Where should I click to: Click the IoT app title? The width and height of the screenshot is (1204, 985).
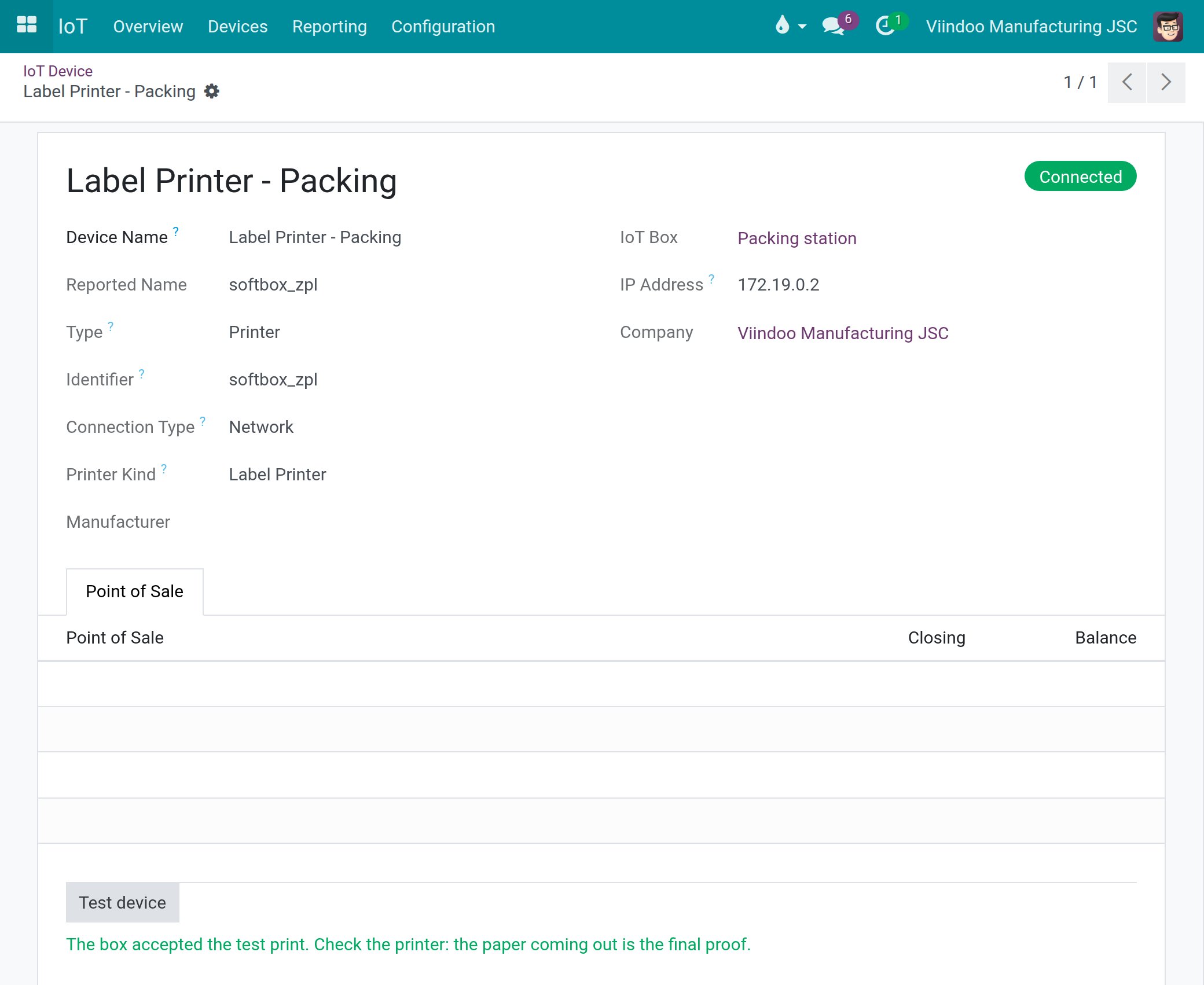tap(73, 27)
